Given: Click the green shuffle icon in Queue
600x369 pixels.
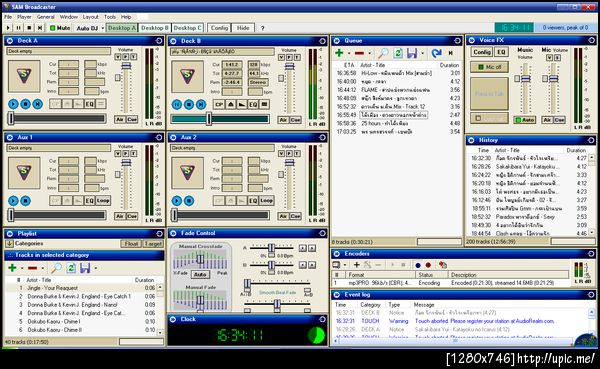Looking at the screenshot, I should click(x=398, y=53).
